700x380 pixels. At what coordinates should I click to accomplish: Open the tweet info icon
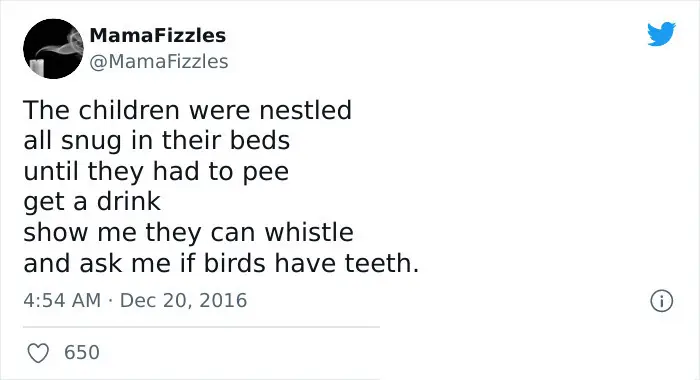661,301
